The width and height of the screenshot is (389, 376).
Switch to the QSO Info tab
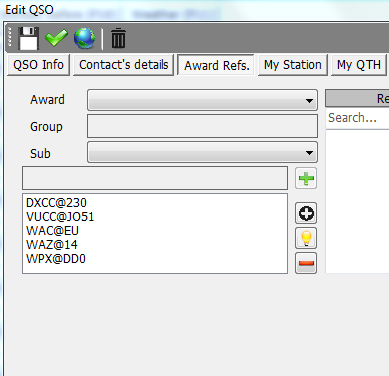coord(38,65)
